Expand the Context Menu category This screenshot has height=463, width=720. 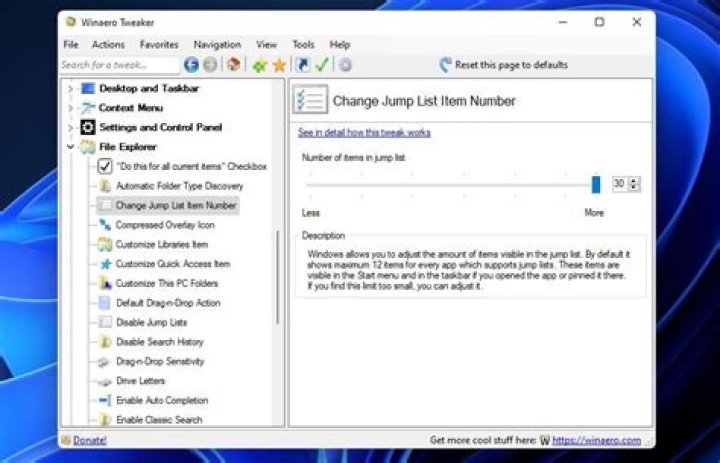(x=70, y=108)
